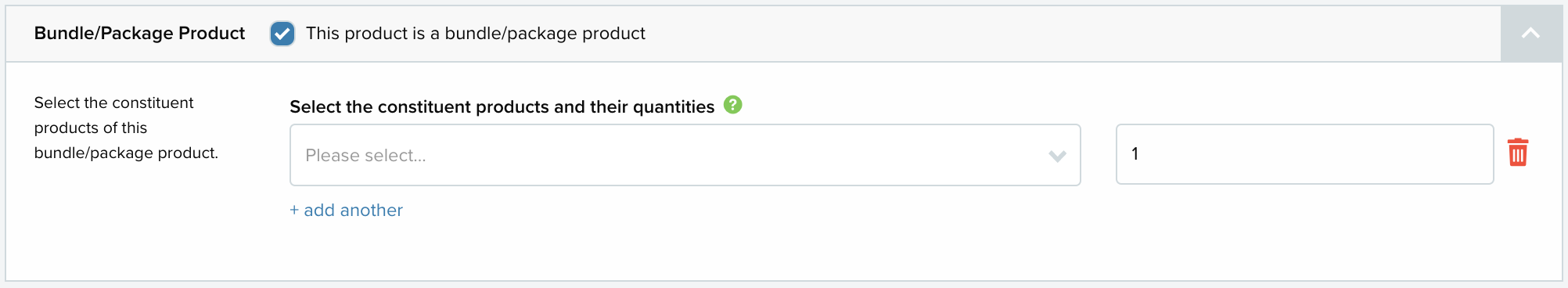Viewport: 1568px width, 288px height.
Task: Add another constituent product row
Action: point(346,210)
